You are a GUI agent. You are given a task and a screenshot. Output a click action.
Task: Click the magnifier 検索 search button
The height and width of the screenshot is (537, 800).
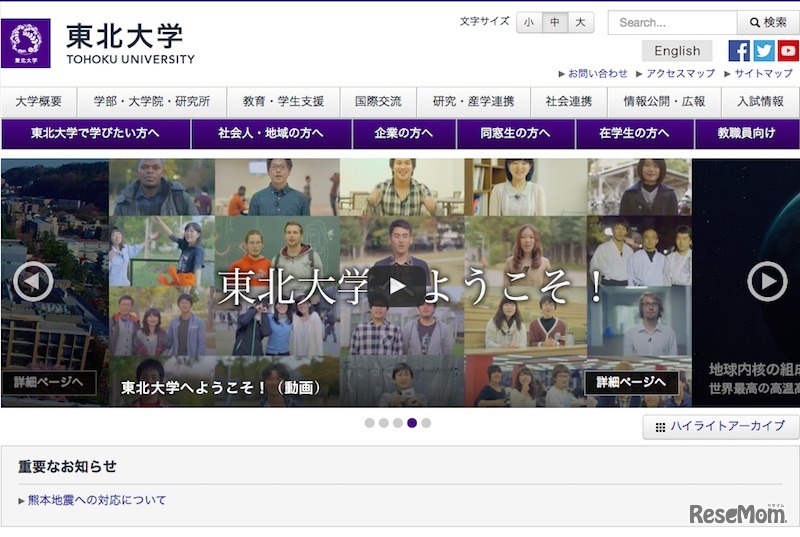768,22
